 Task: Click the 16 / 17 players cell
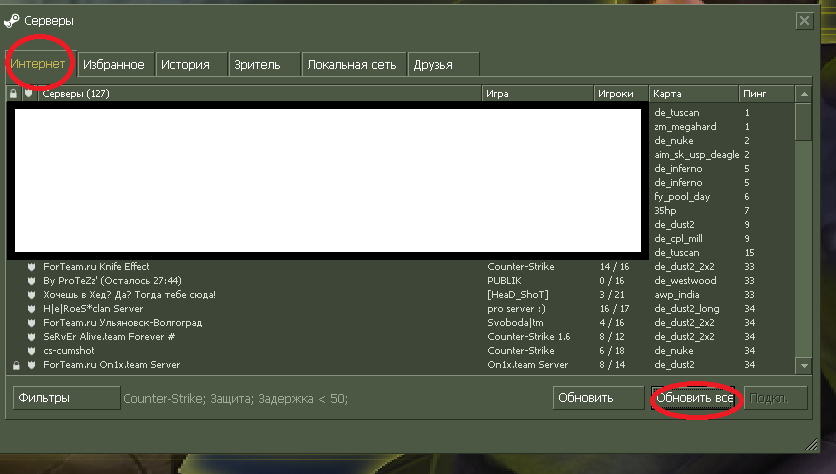pos(614,309)
